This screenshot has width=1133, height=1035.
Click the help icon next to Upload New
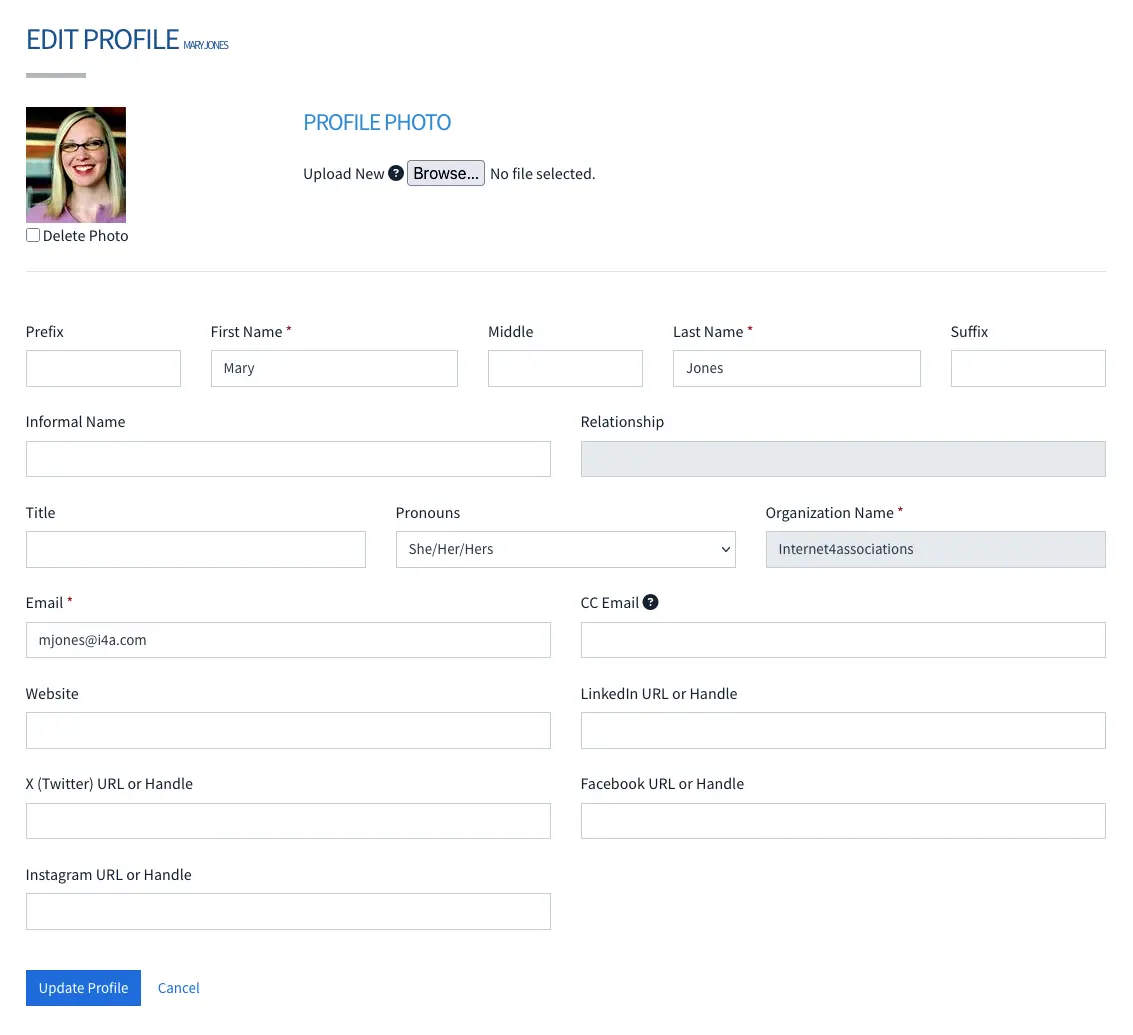tap(396, 173)
